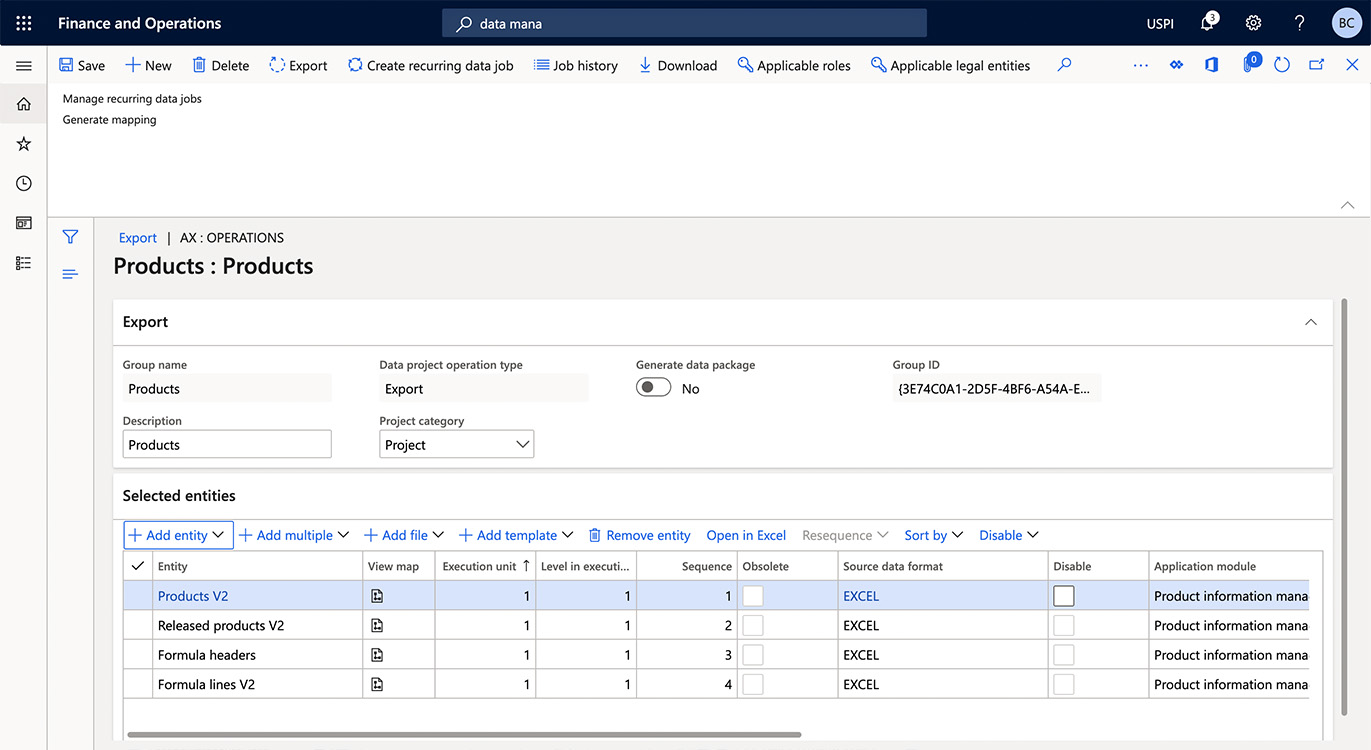Open in Microsoft Office icon
This screenshot has height=750, width=1371.
click(1211, 65)
